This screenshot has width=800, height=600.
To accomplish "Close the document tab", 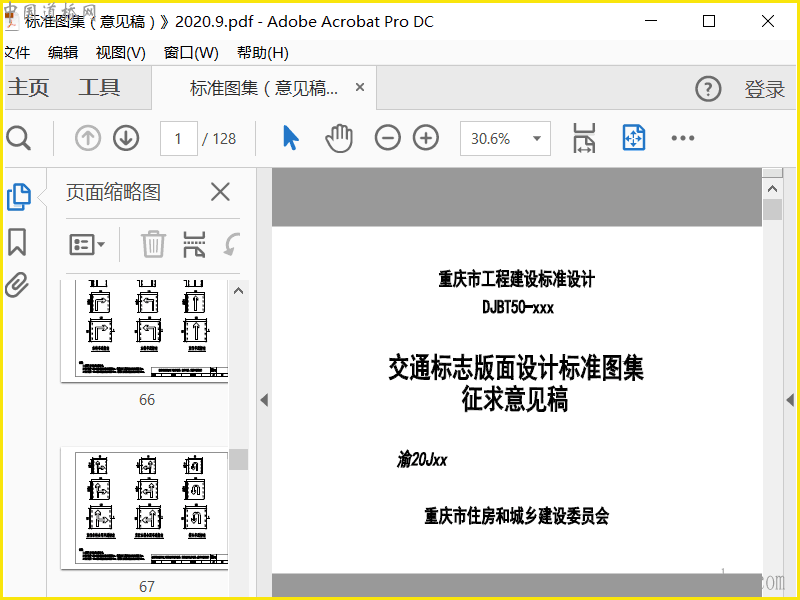I will point(360,87).
